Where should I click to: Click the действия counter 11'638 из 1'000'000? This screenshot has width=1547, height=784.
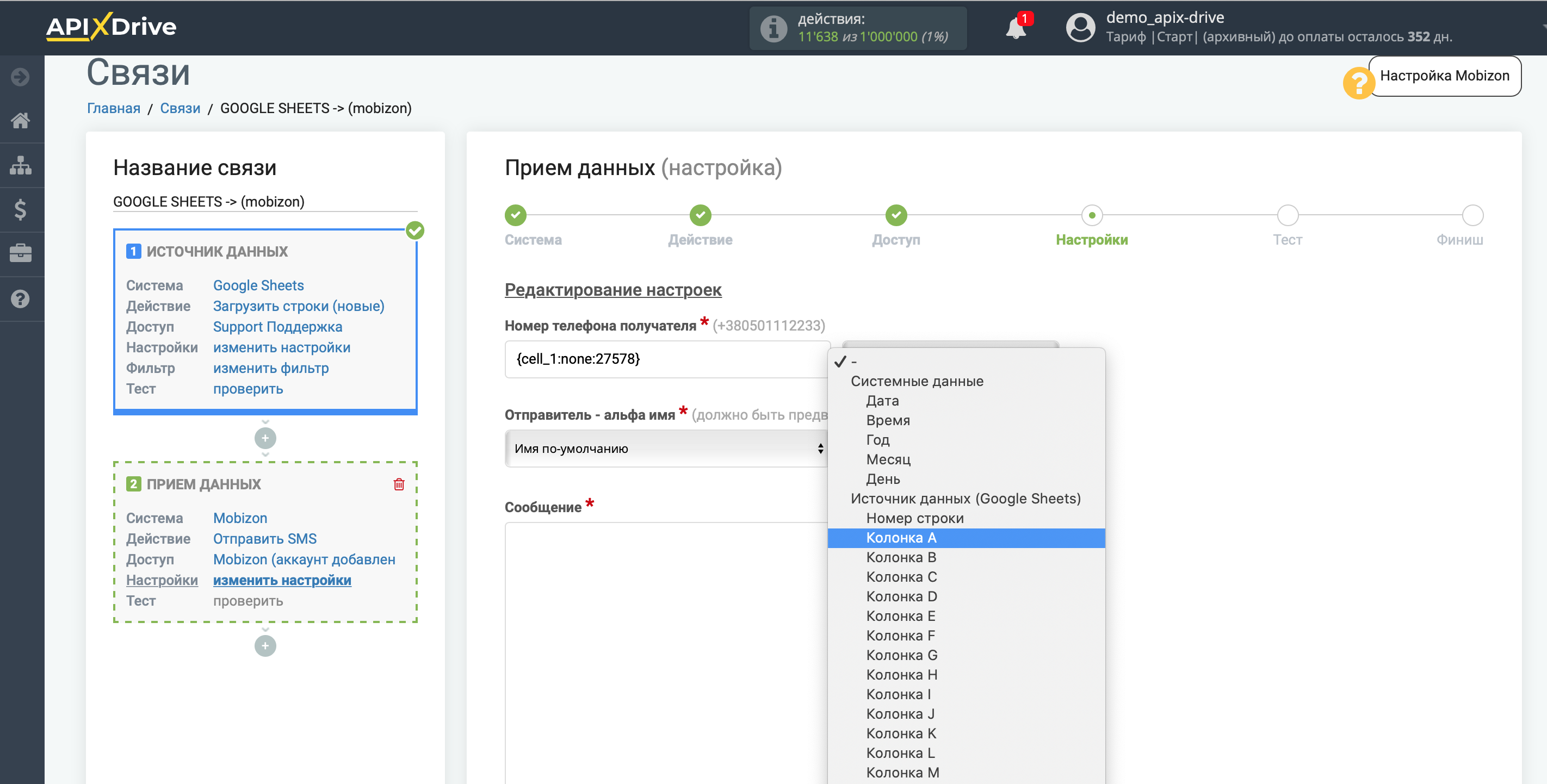(x=872, y=36)
